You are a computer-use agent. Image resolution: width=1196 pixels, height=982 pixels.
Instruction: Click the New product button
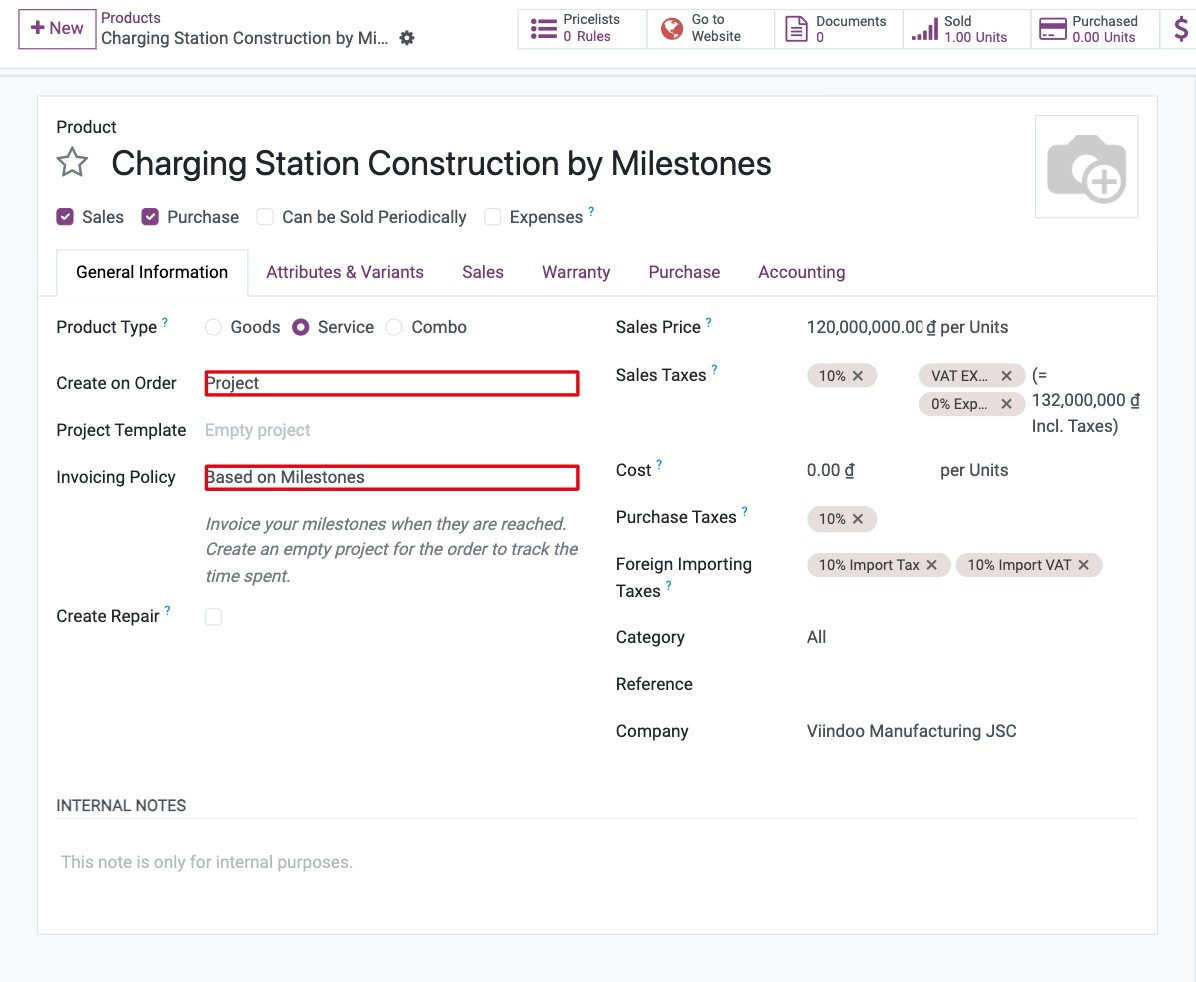pyautogui.click(x=57, y=28)
